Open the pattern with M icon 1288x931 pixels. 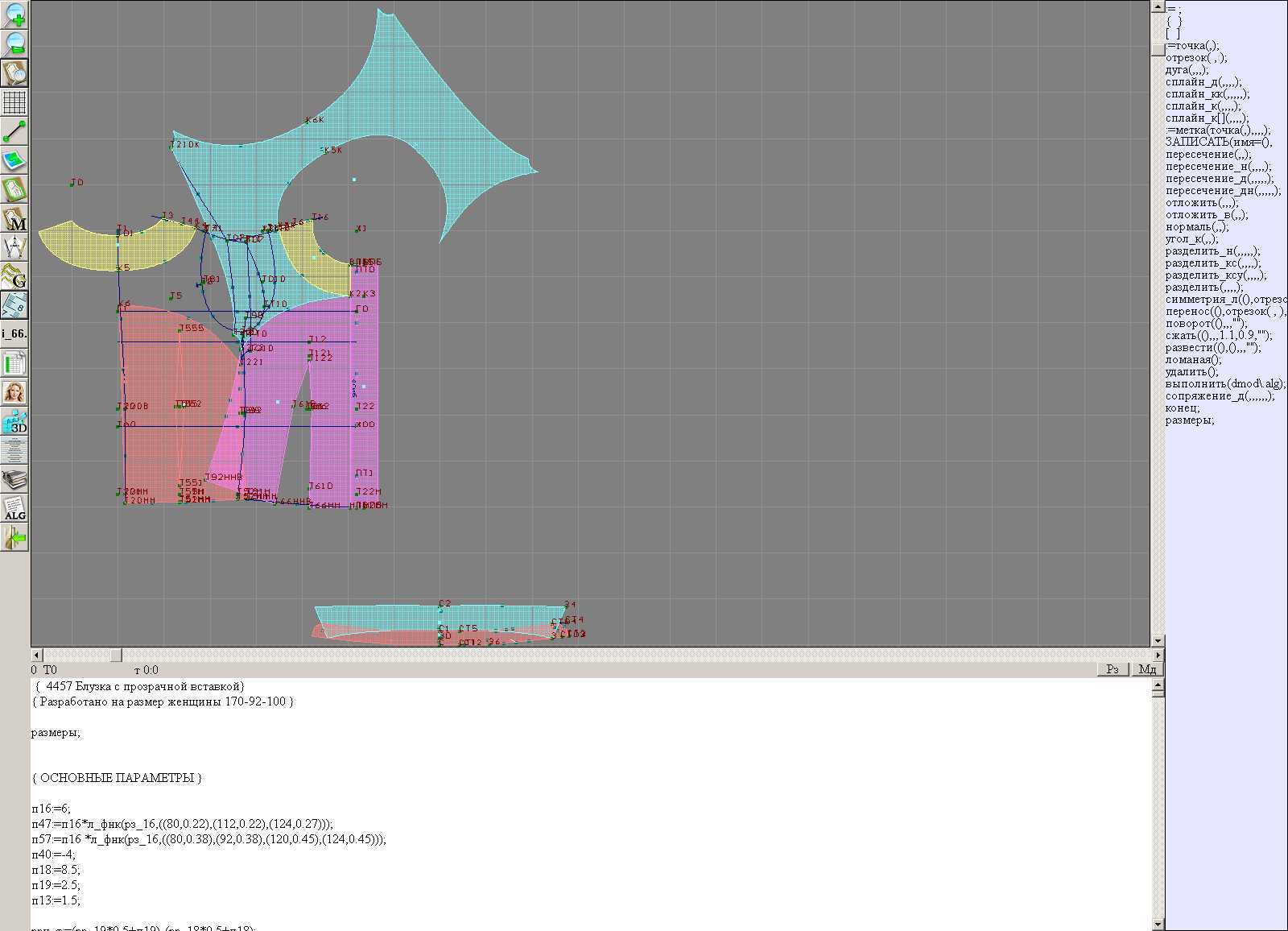point(14,219)
